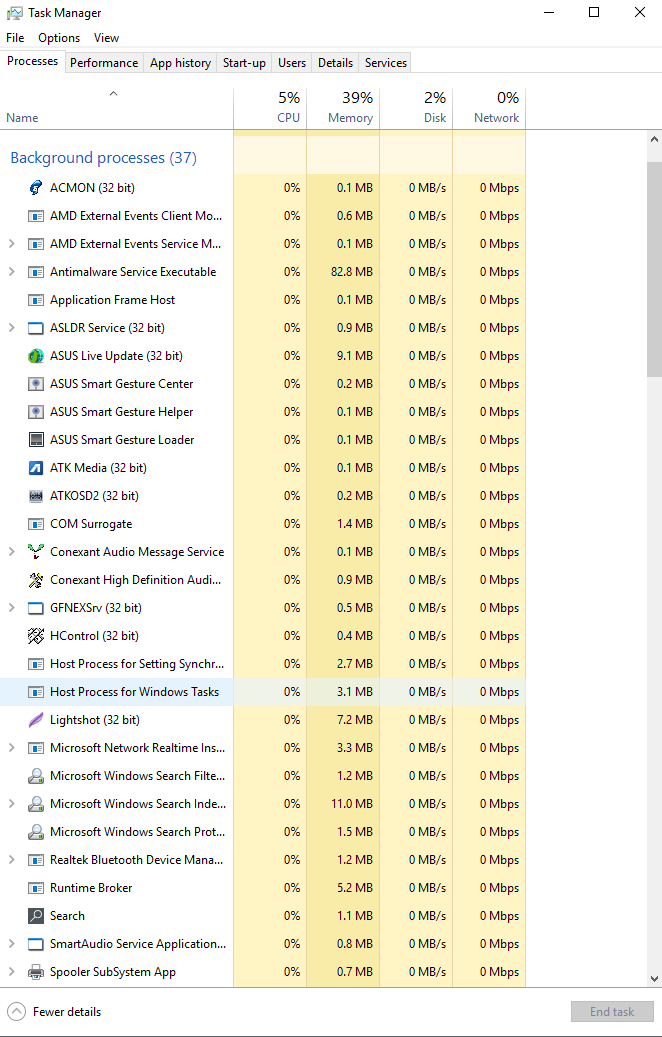Click the HControl (32 bit) icon

[36, 636]
